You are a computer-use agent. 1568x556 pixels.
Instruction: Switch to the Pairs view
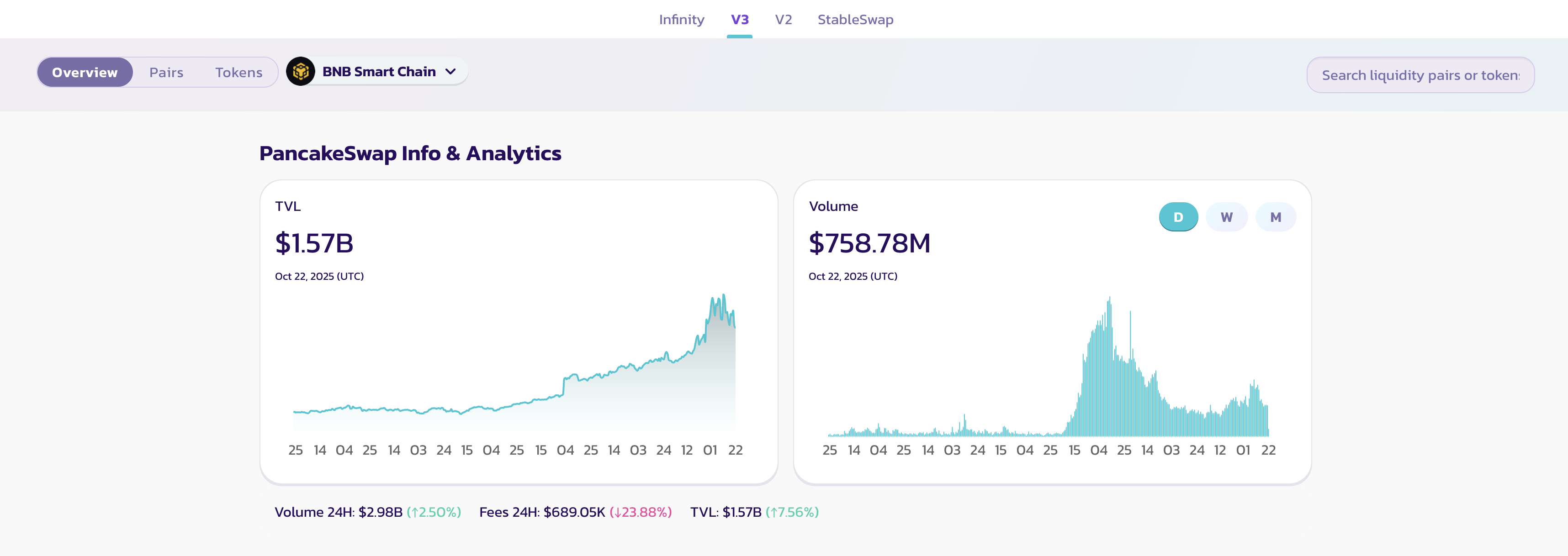click(166, 73)
